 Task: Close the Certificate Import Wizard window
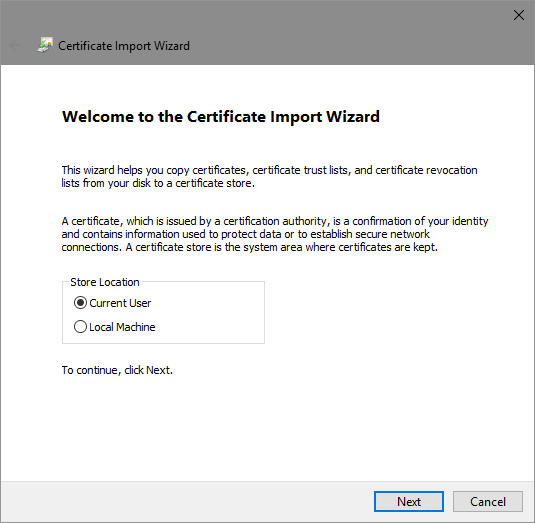point(519,15)
